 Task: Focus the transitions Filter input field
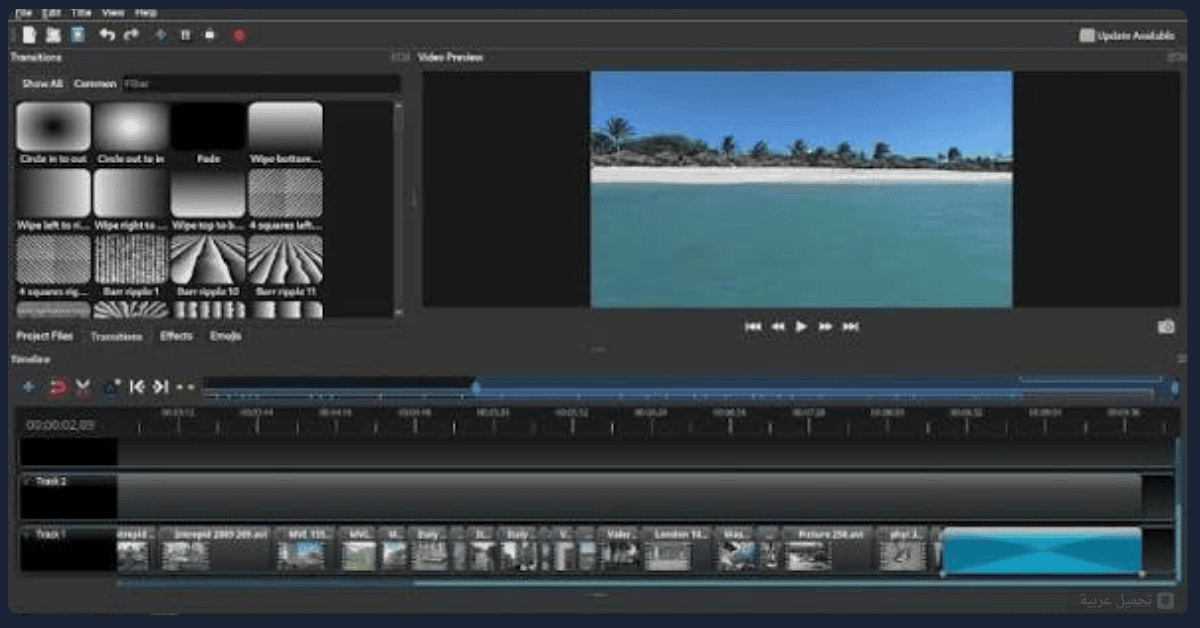pyautogui.click(x=261, y=84)
